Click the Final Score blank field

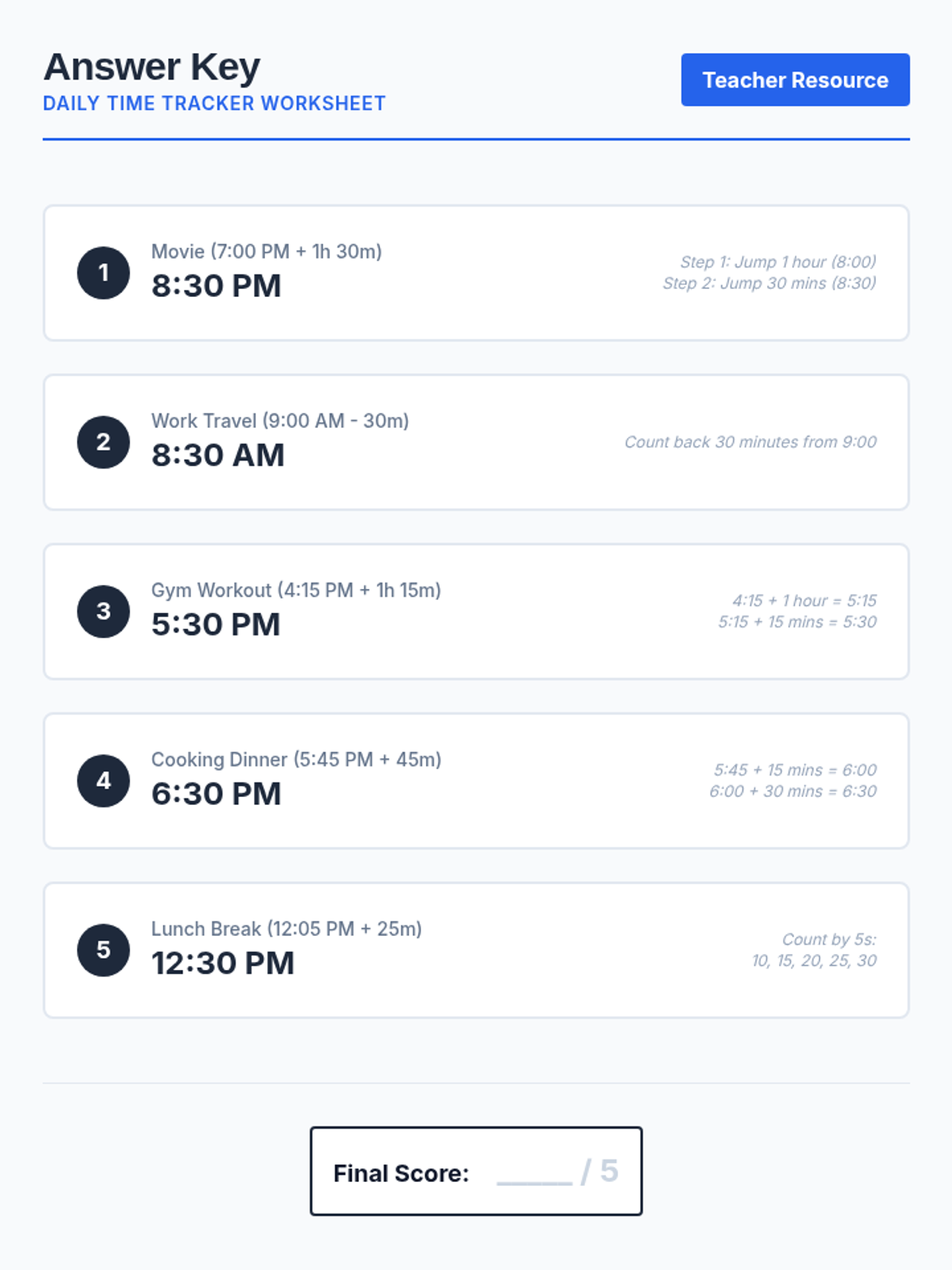coord(534,1172)
